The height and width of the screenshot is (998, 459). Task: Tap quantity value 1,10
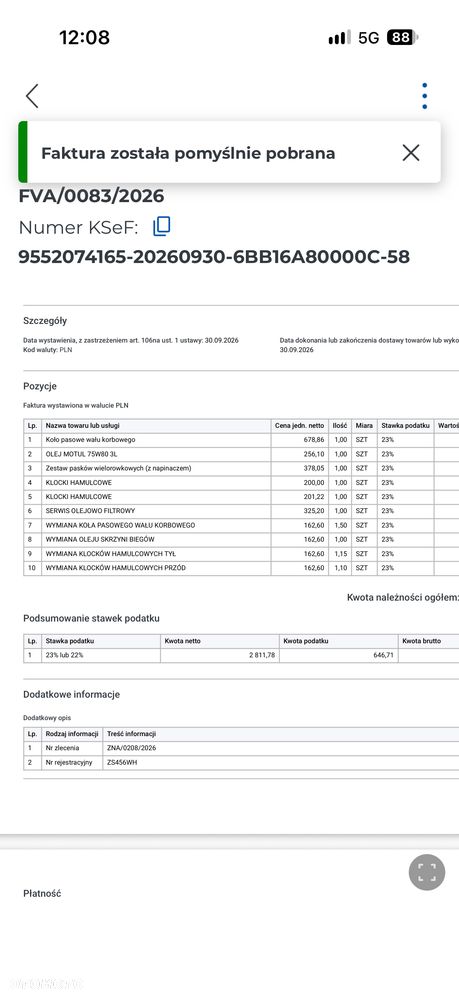click(x=341, y=568)
